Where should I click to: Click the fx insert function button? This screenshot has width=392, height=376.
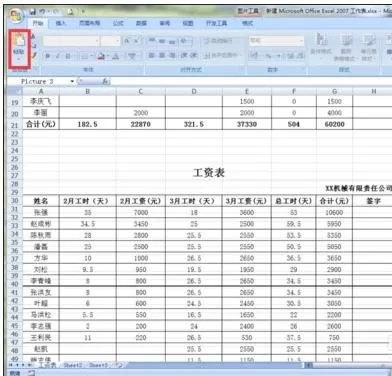click(x=105, y=81)
